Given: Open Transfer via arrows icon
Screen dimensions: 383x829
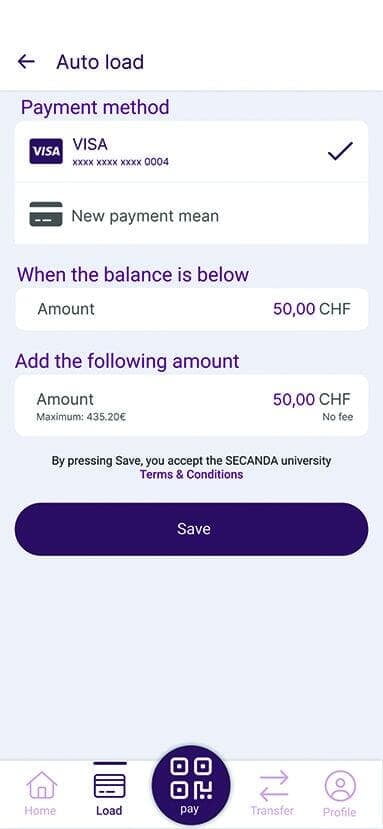Looking at the screenshot, I should tap(272, 786).
